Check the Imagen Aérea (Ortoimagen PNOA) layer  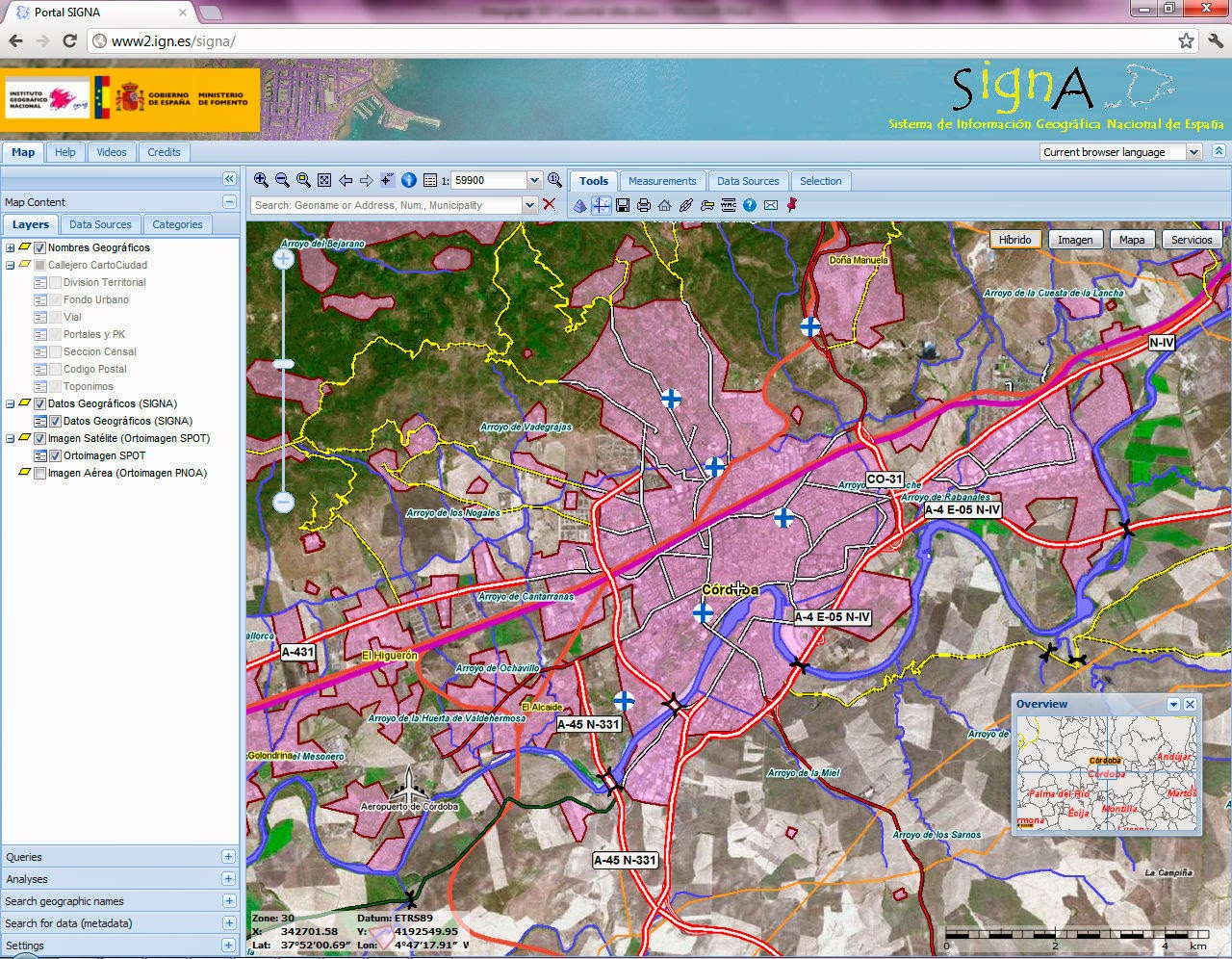pos(39,473)
